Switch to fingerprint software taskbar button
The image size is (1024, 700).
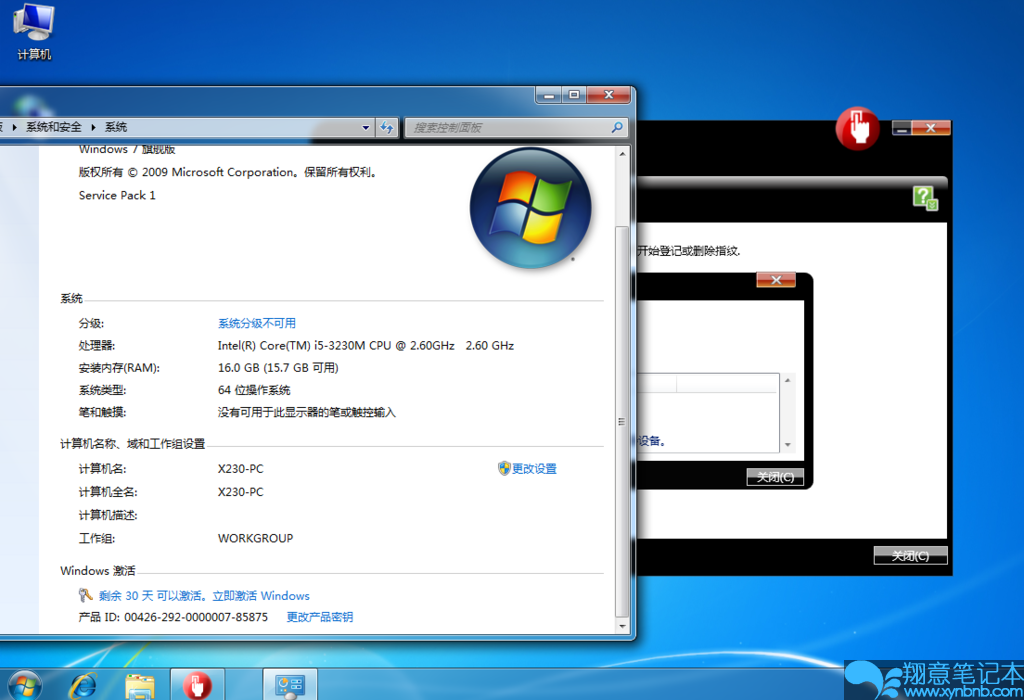[197, 685]
